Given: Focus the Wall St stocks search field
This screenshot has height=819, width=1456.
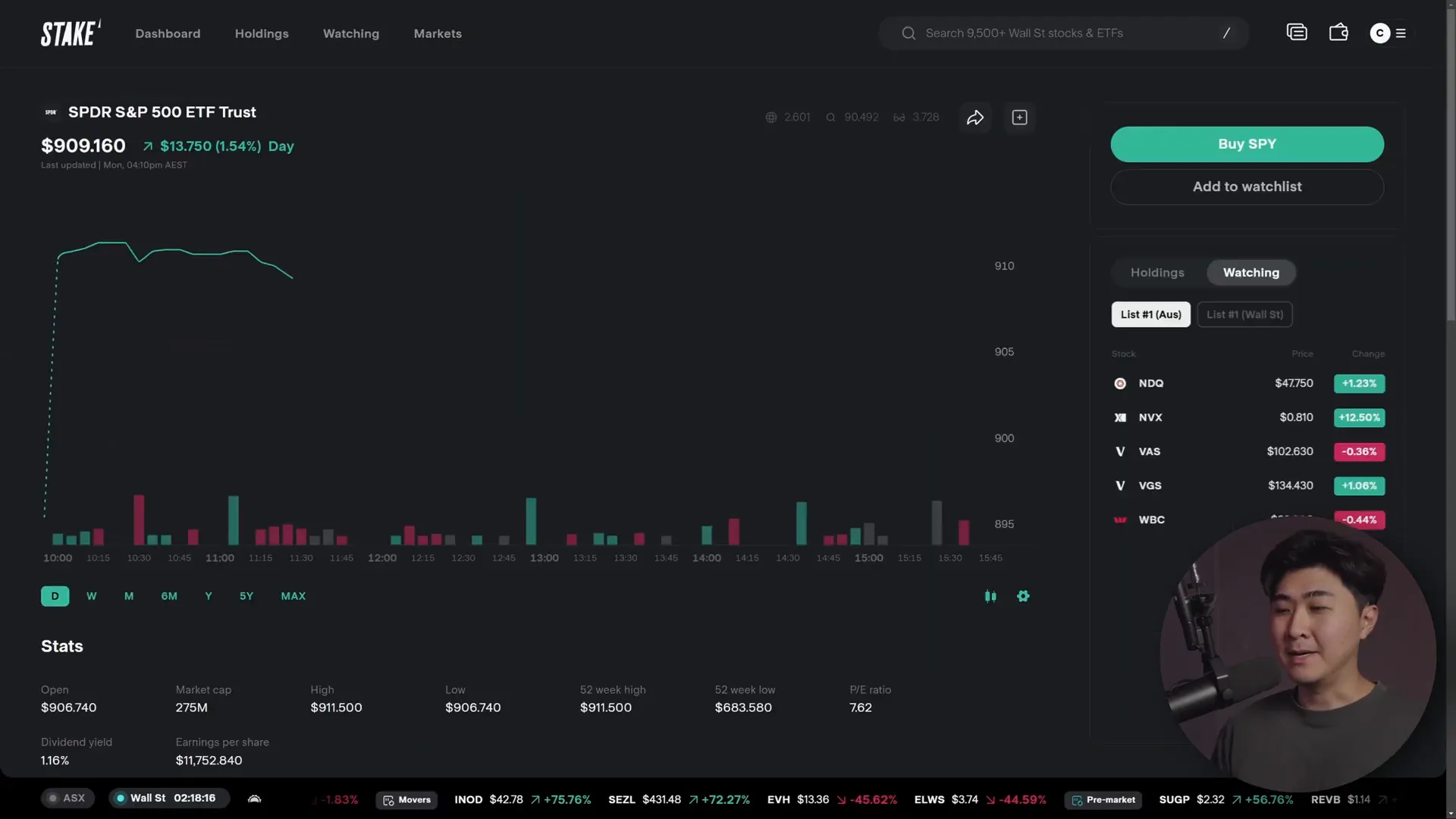Looking at the screenshot, I should (x=1063, y=33).
